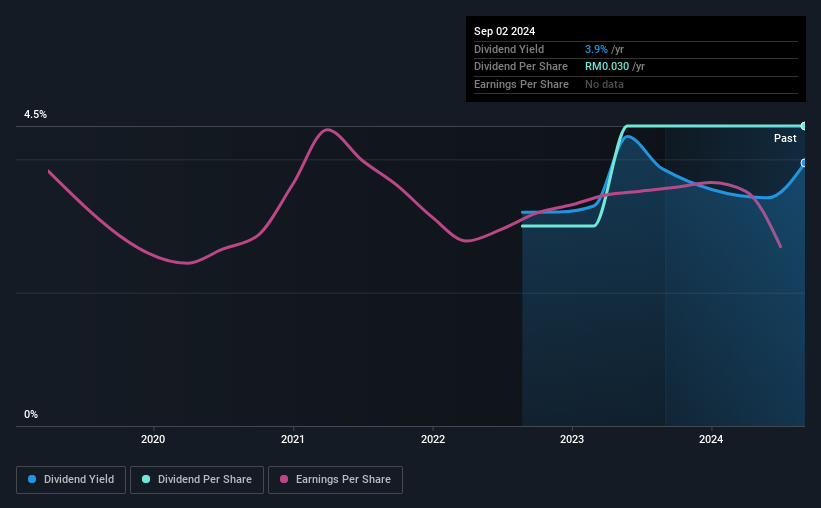The height and width of the screenshot is (508, 821).
Task: Click the RM0.030 dividend per share value
Action: coord(607,67)
